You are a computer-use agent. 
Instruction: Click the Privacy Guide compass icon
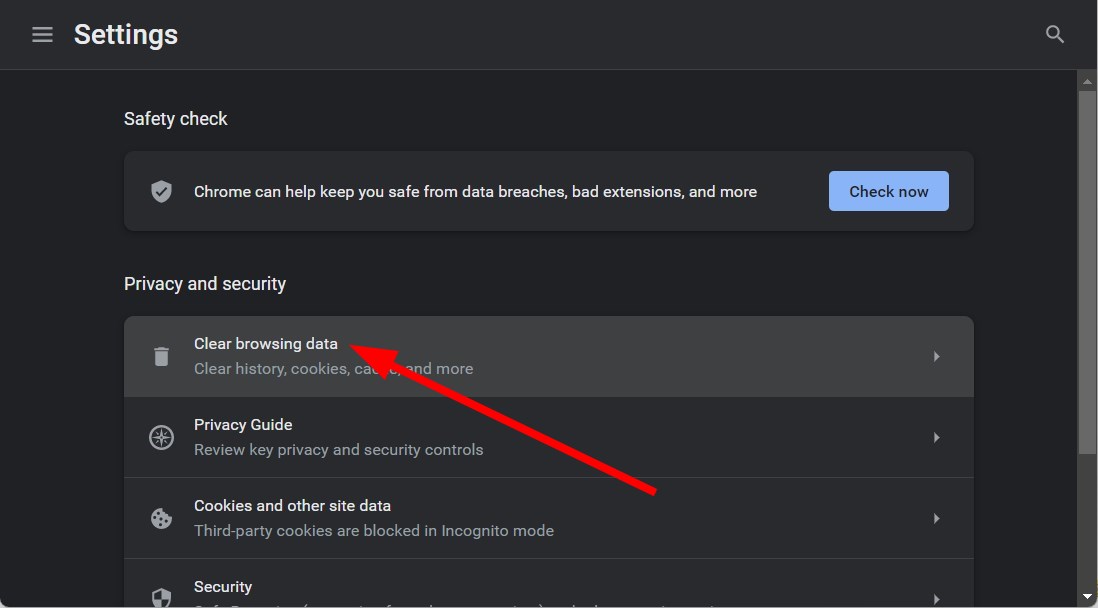click(161, 437)
